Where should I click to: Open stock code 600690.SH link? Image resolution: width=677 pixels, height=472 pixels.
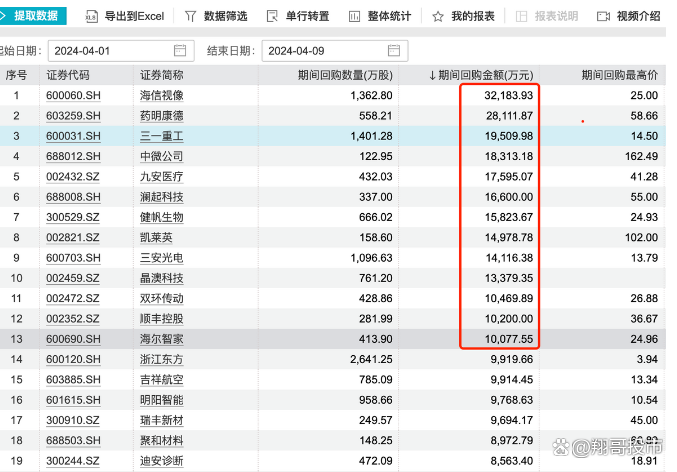tap(73, 339)
